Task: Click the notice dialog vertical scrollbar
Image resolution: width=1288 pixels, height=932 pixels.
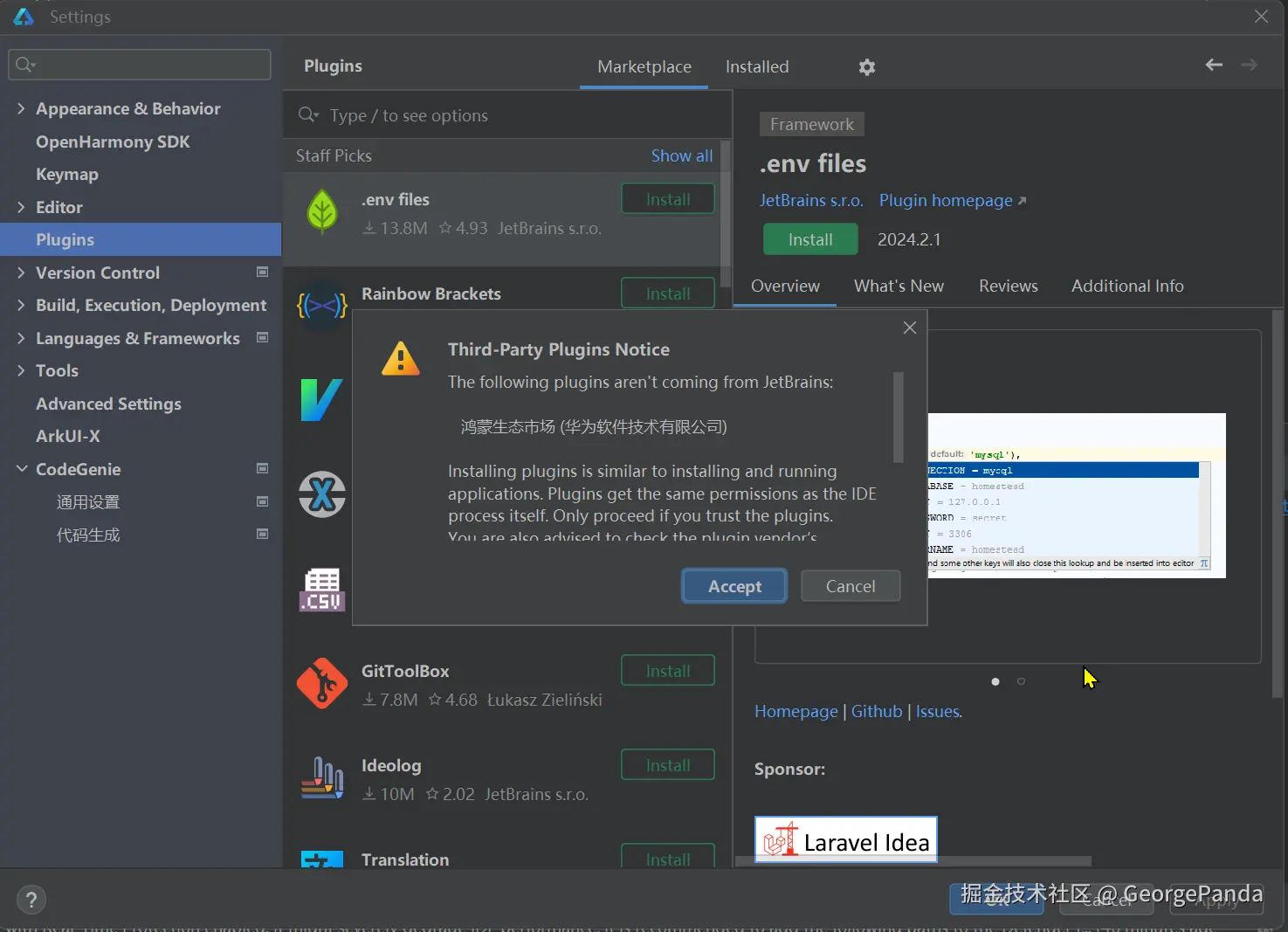Action: (x=898, y=418)
